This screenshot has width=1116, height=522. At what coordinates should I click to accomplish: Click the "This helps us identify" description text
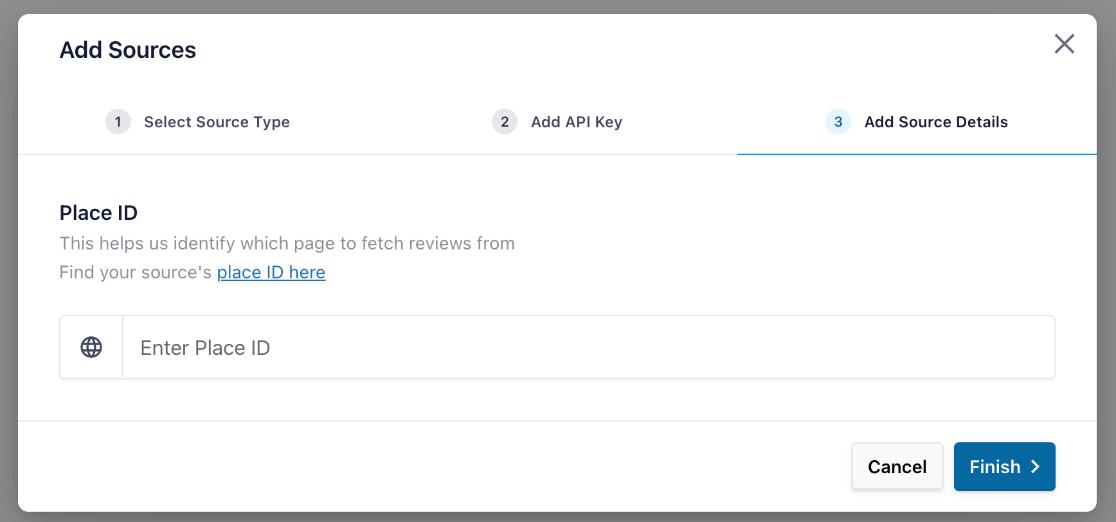[x=287, y=243]
